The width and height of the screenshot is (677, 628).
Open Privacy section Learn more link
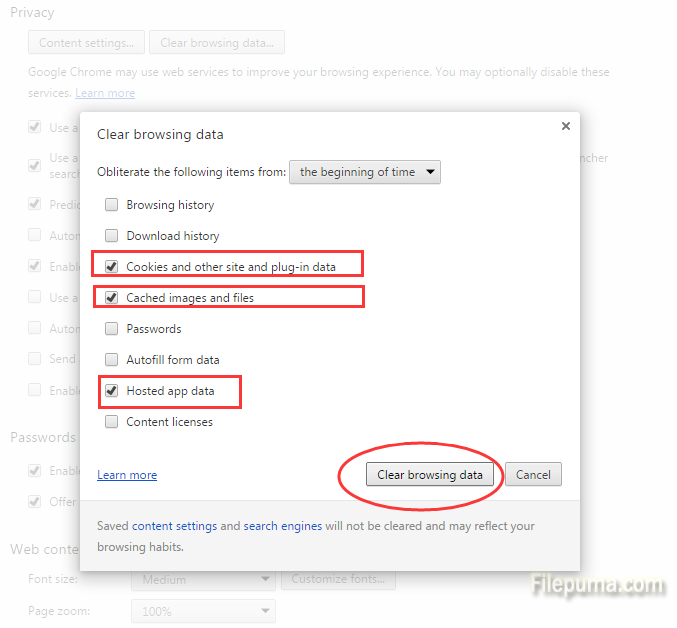105,93
